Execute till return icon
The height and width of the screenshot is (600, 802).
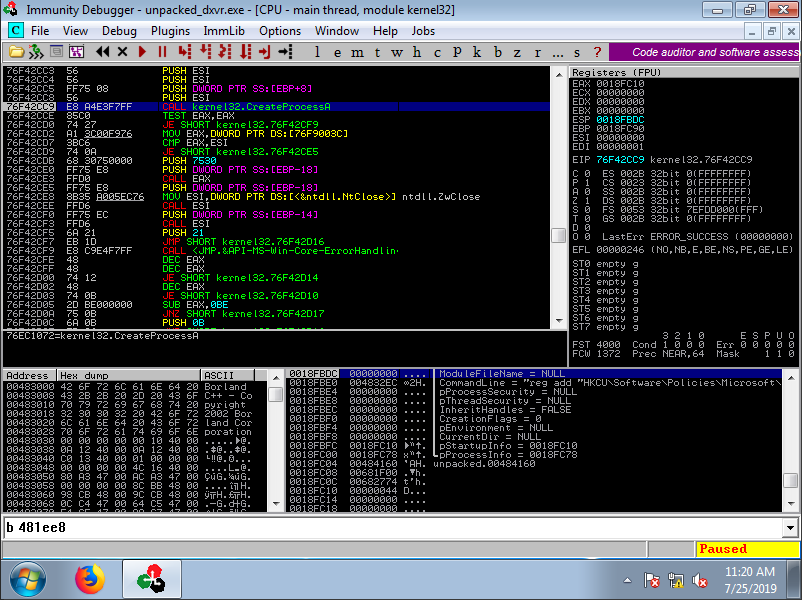[x=265, y=52]
